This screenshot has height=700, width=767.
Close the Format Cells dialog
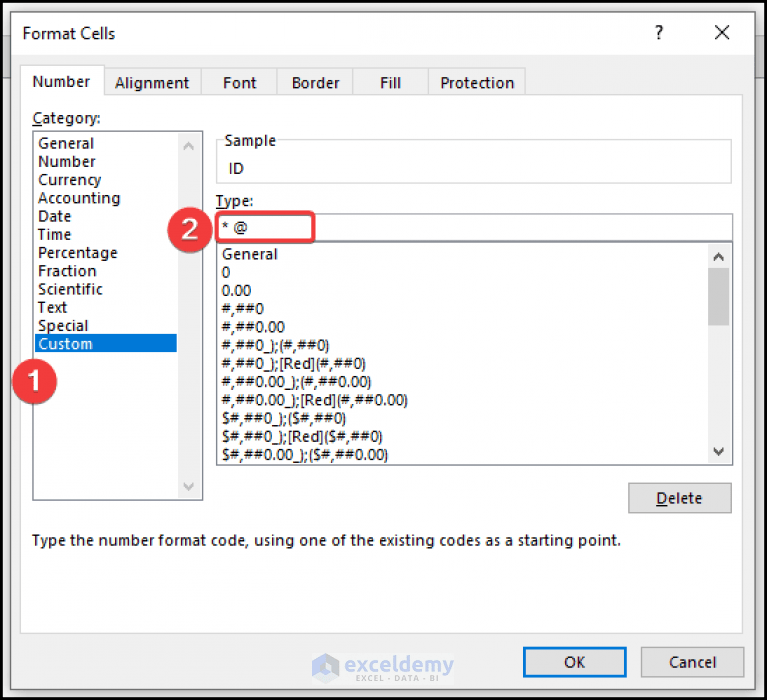tap(722, 33)
